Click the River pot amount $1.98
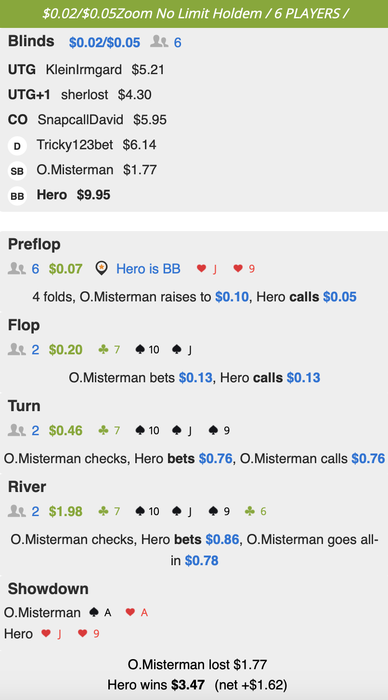 tap(66, 511)
